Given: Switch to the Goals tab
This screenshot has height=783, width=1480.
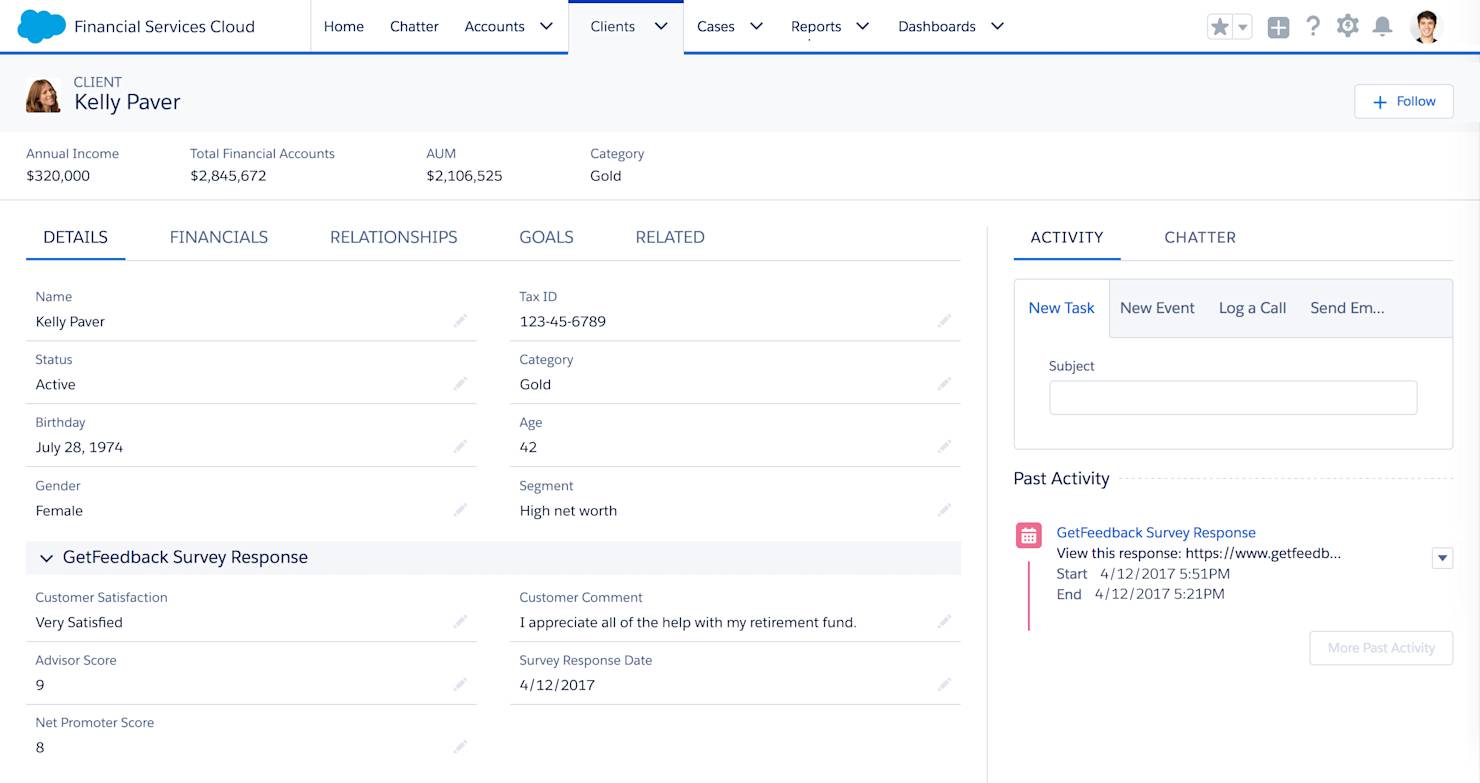Looking at the screenshot, I should 546,237.
